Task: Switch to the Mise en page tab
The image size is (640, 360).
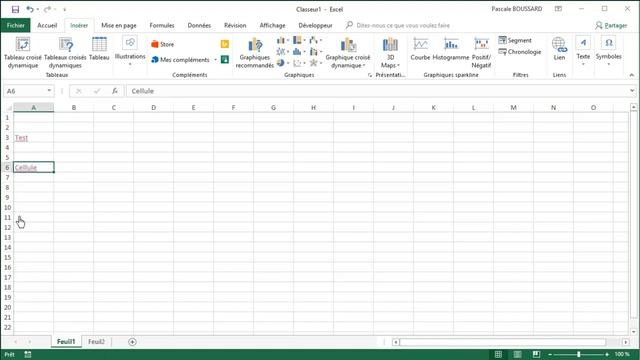Action: pyautogui.click(x=119, y=25)
